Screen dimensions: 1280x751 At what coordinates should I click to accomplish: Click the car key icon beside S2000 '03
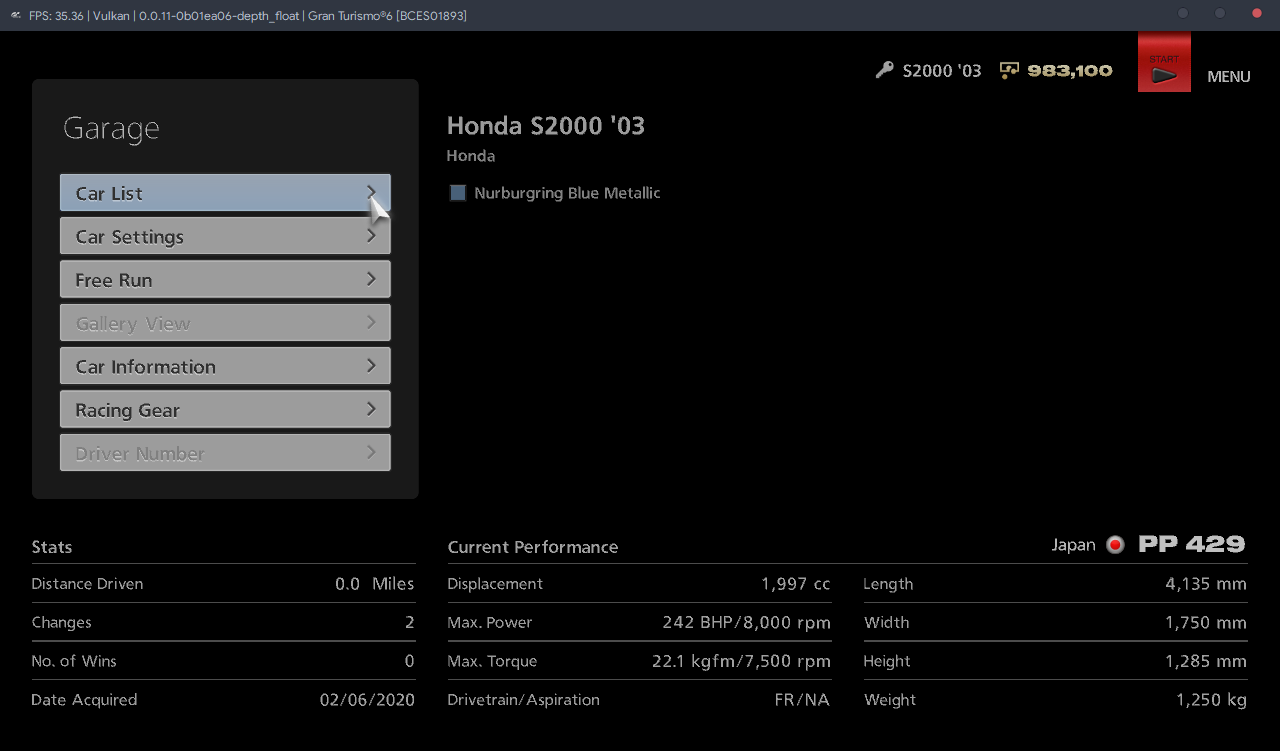click(x=884, y=70)
